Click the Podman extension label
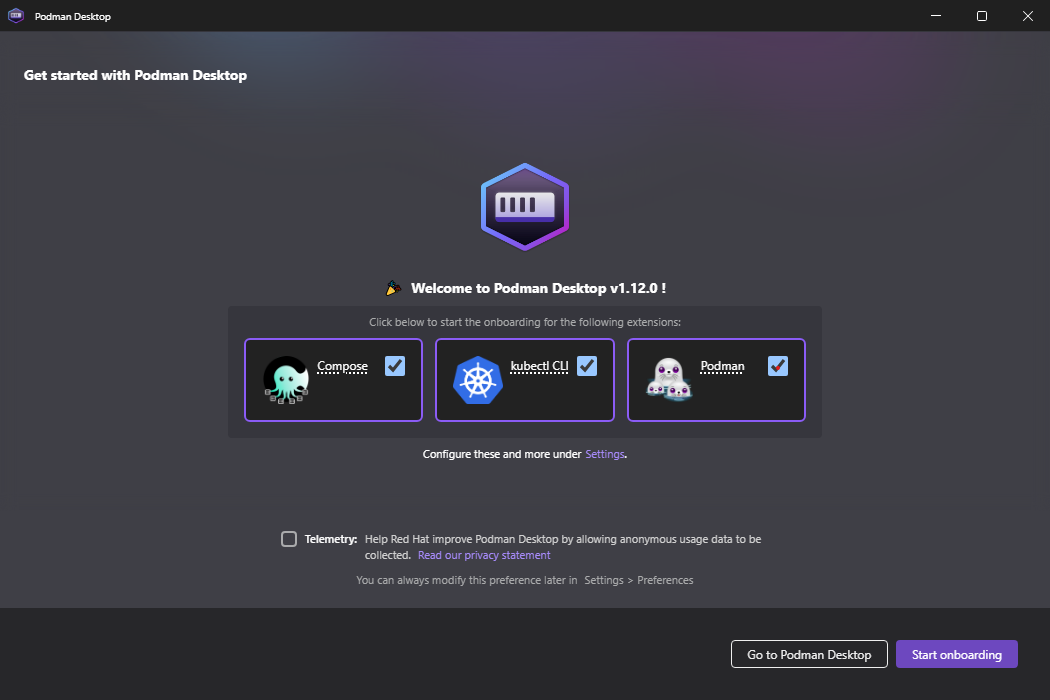The image size is (1050, 700). [722, 366]
